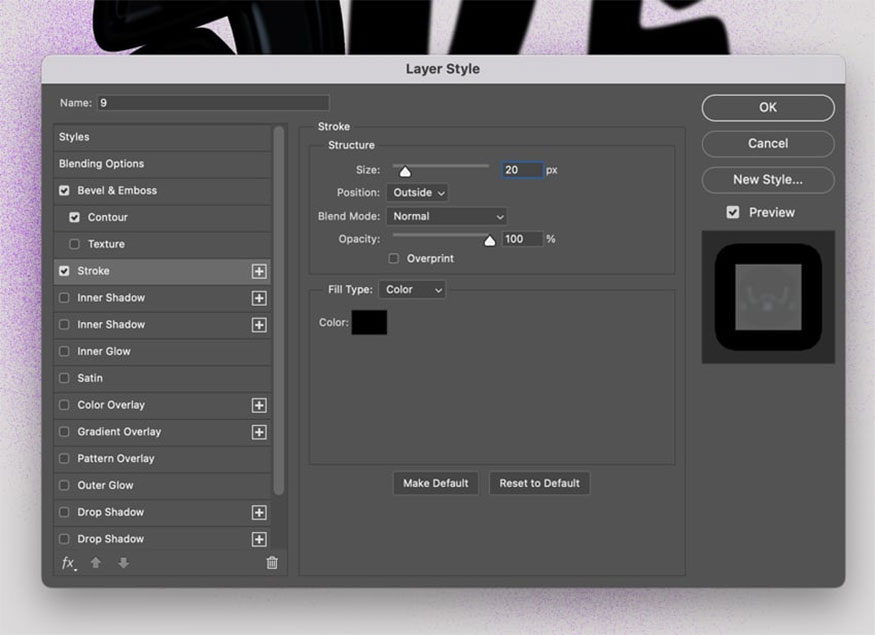Add another Color Overlay with plus icon
This screenshot has width=875, height=635.
[x=259, y=405]
